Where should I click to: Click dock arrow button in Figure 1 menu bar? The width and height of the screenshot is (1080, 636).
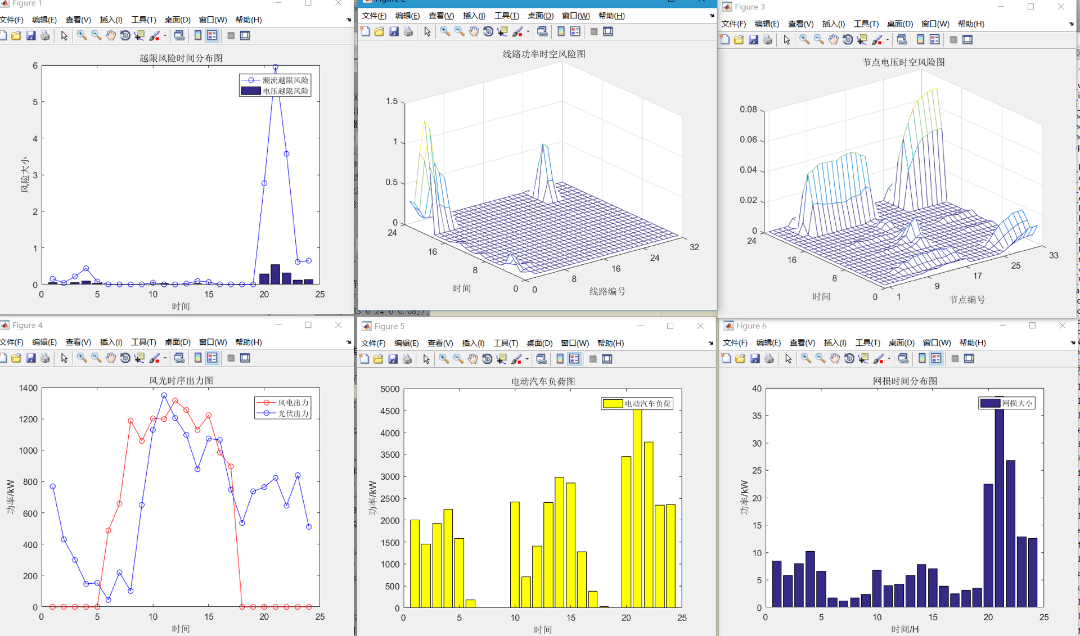point(349,20)
